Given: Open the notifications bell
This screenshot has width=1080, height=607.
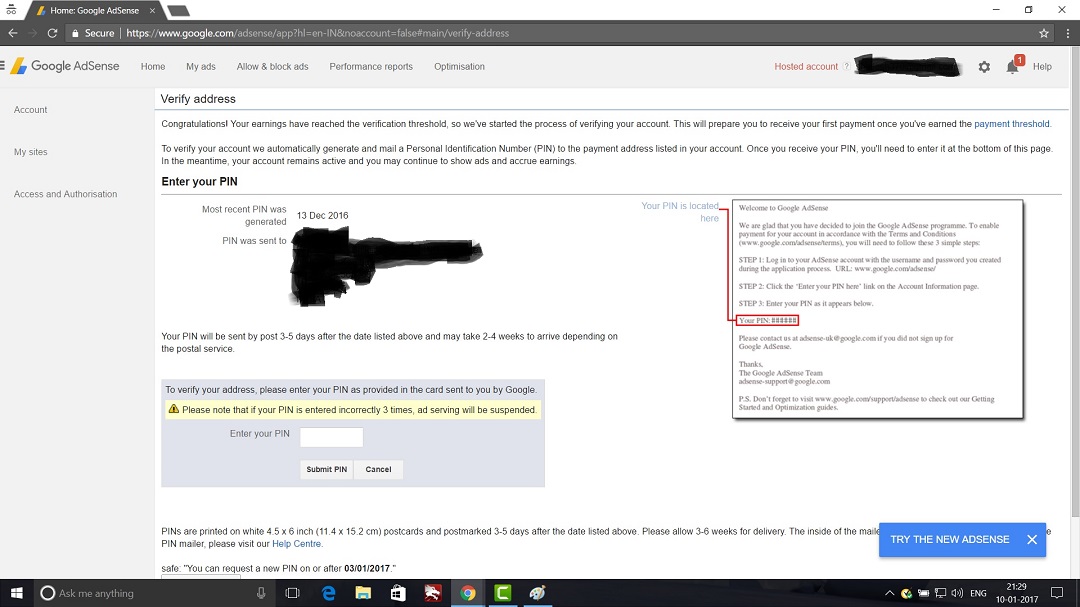Looking at the screenshot, I should click(x=1012, y=66).
